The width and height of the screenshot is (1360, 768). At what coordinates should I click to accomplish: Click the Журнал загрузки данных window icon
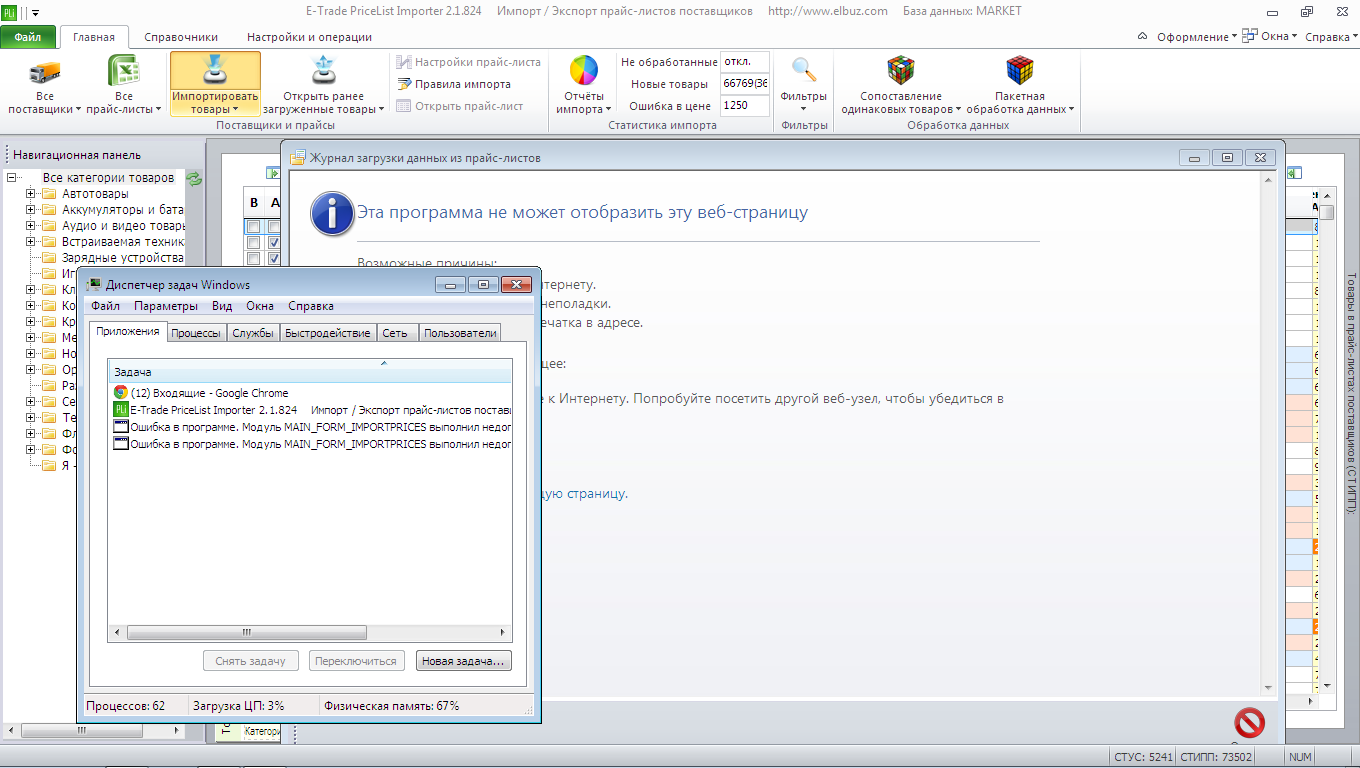pyautogui.click(x=298, y=157)
